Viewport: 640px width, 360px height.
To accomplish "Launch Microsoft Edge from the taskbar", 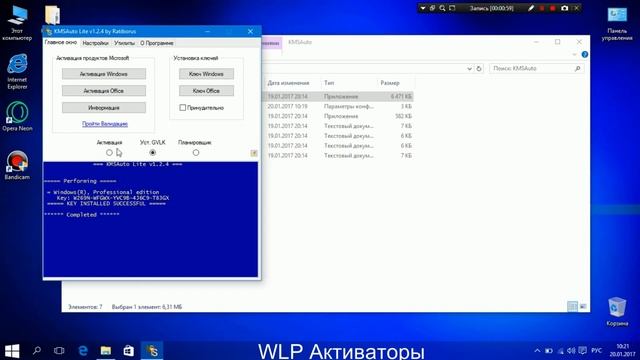I will (x=83, y=351).
